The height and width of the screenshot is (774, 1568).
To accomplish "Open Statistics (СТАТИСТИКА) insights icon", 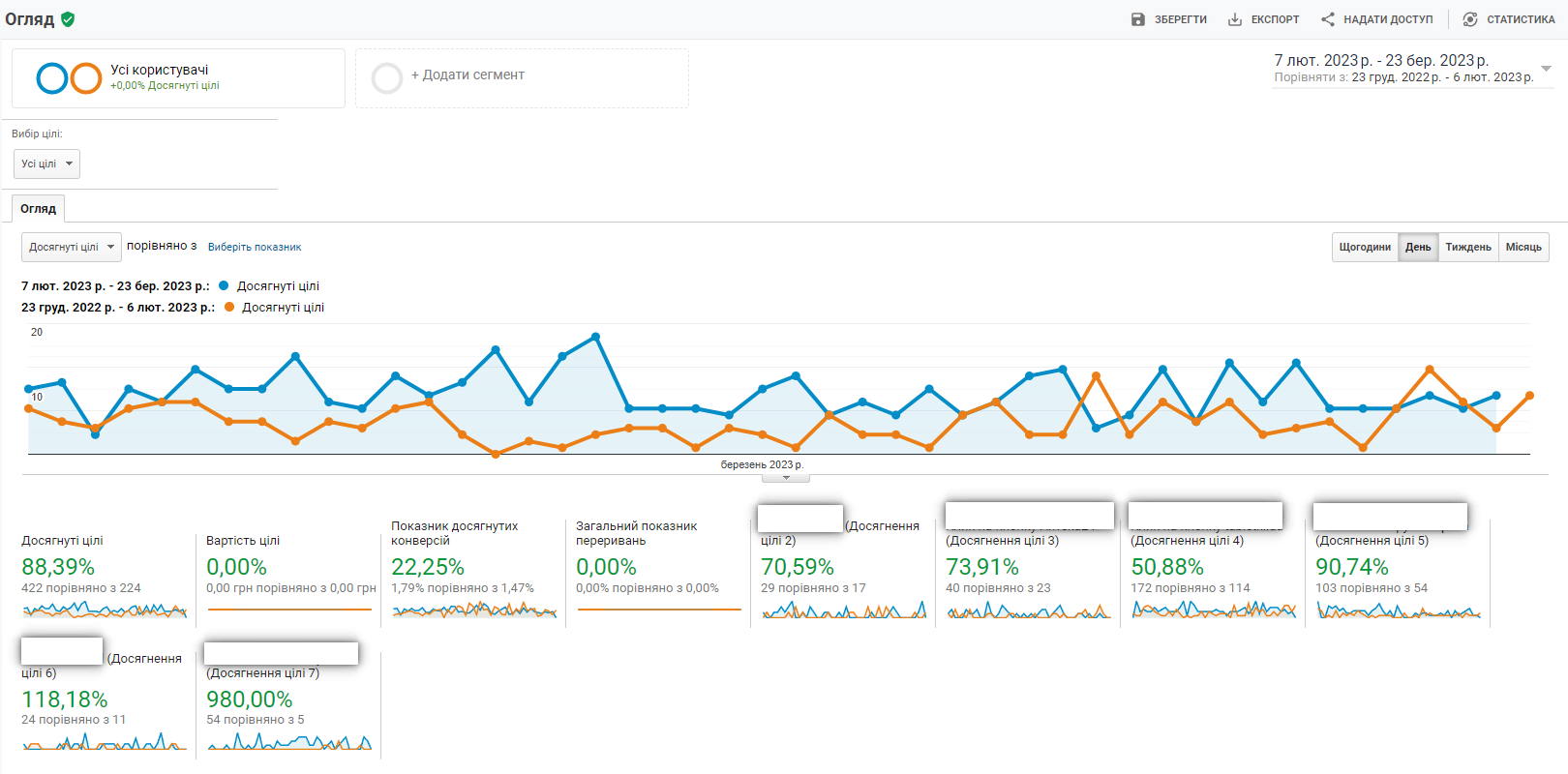I will pos(1470,19).
